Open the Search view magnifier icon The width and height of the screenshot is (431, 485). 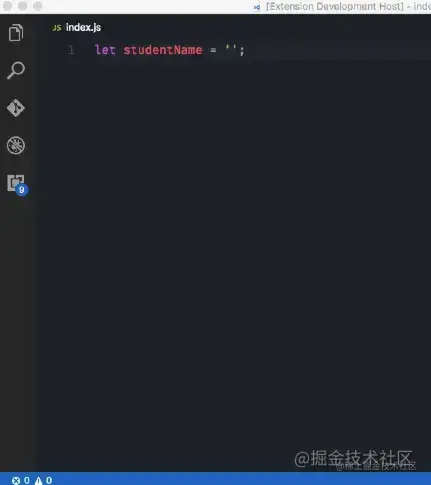click(x=16, y=70)
